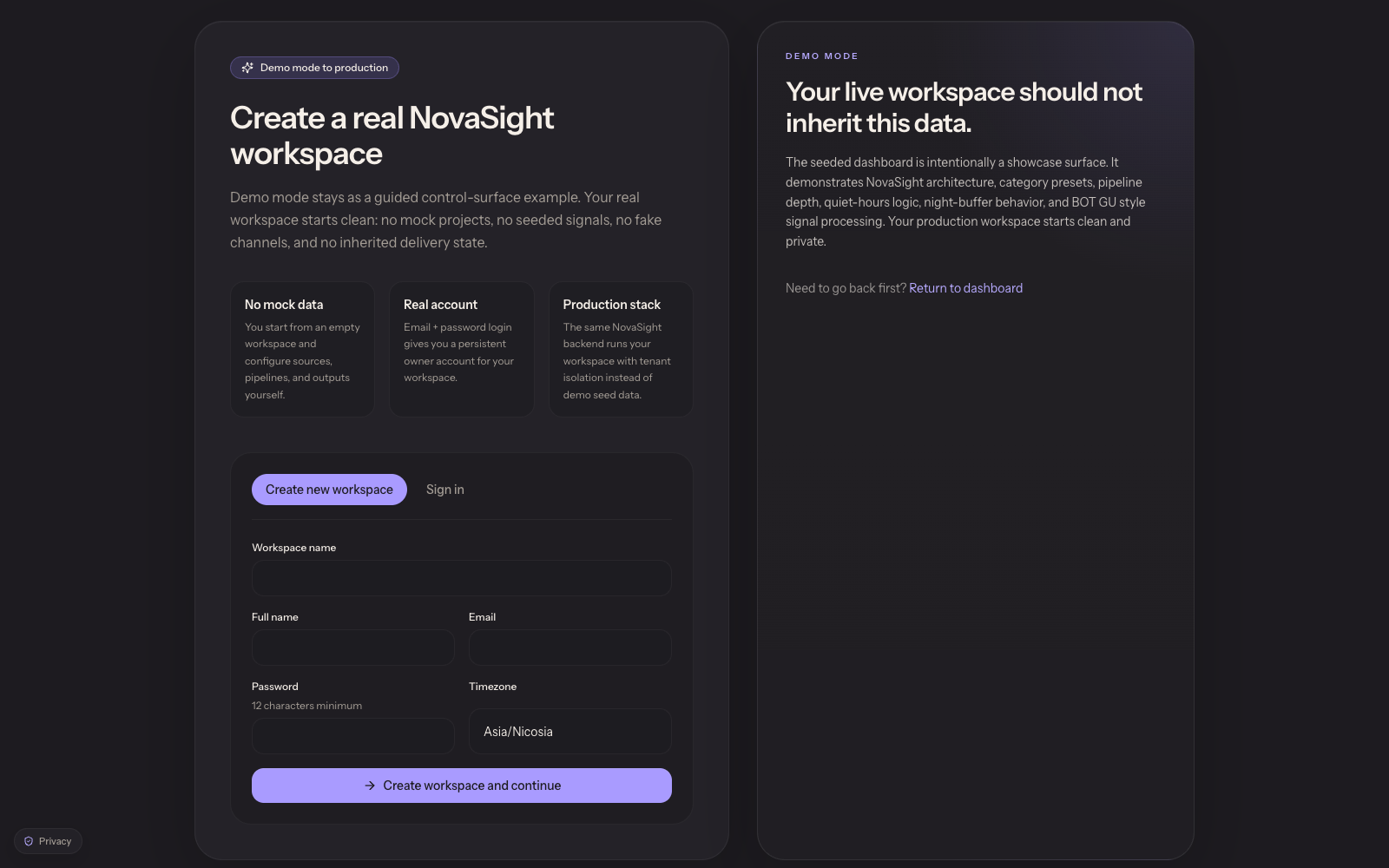Click the Password label
Screen dimensions: 1389x868
(x=274, y=687)
